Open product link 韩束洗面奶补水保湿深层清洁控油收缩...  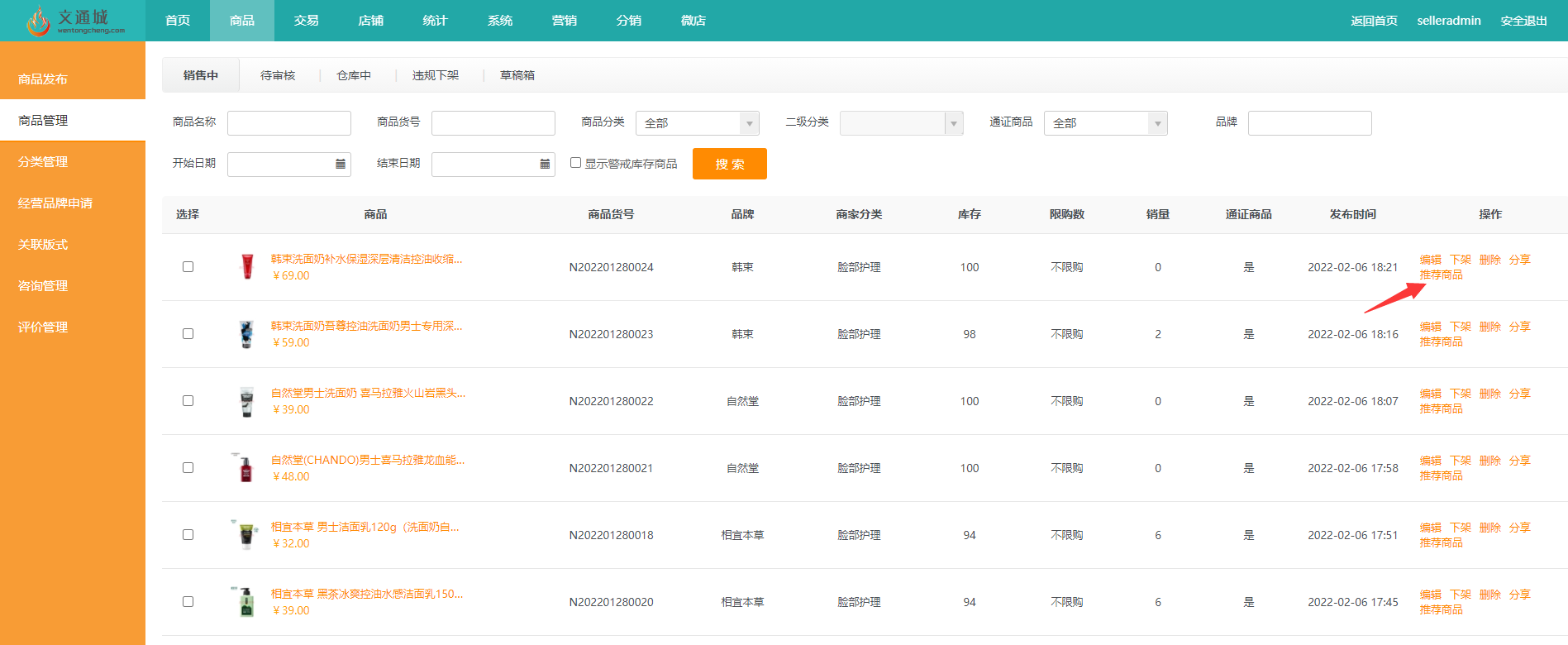tap(367, 259)
